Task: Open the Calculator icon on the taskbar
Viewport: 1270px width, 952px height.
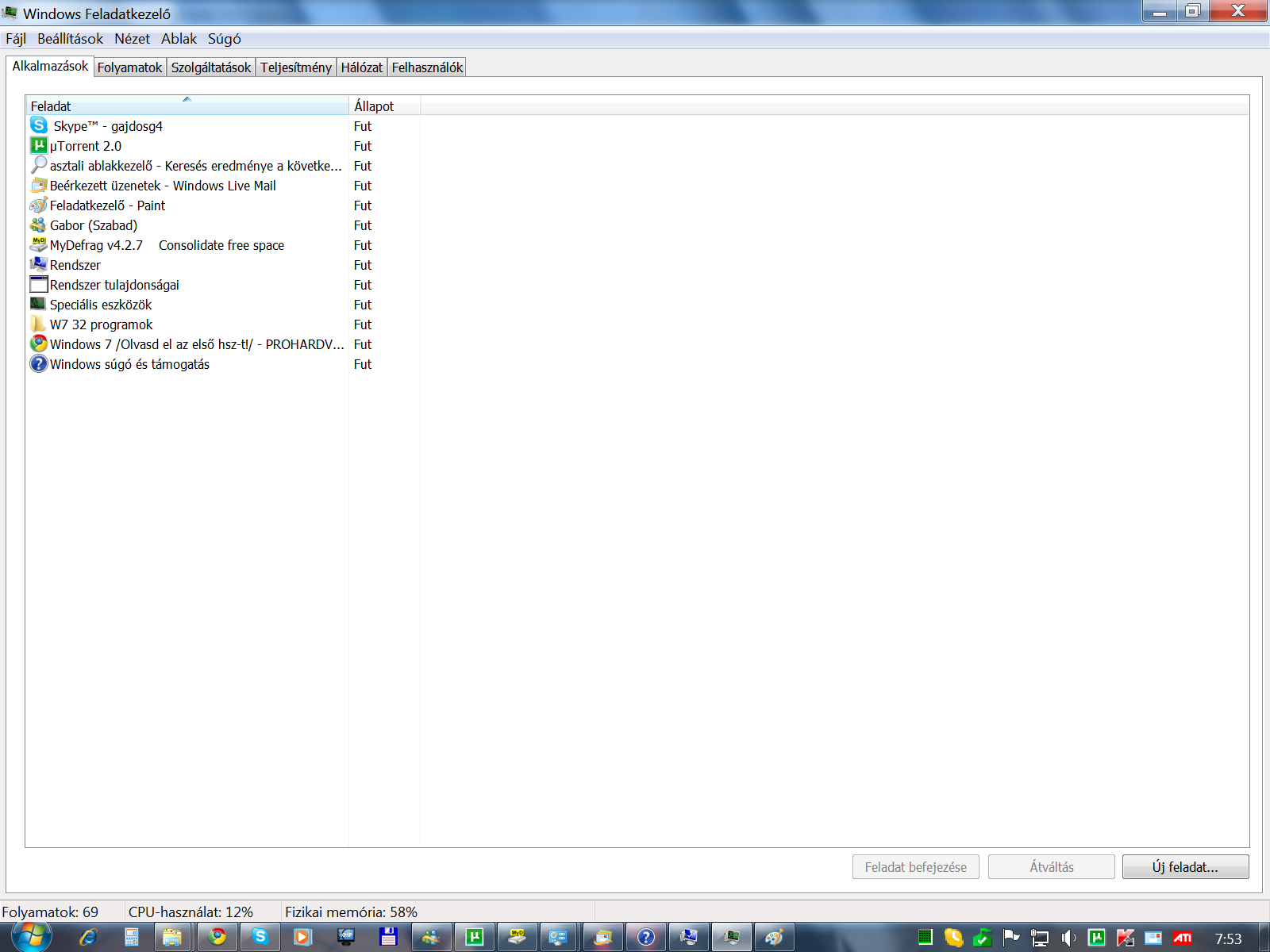Action: (x=132, y=938)
